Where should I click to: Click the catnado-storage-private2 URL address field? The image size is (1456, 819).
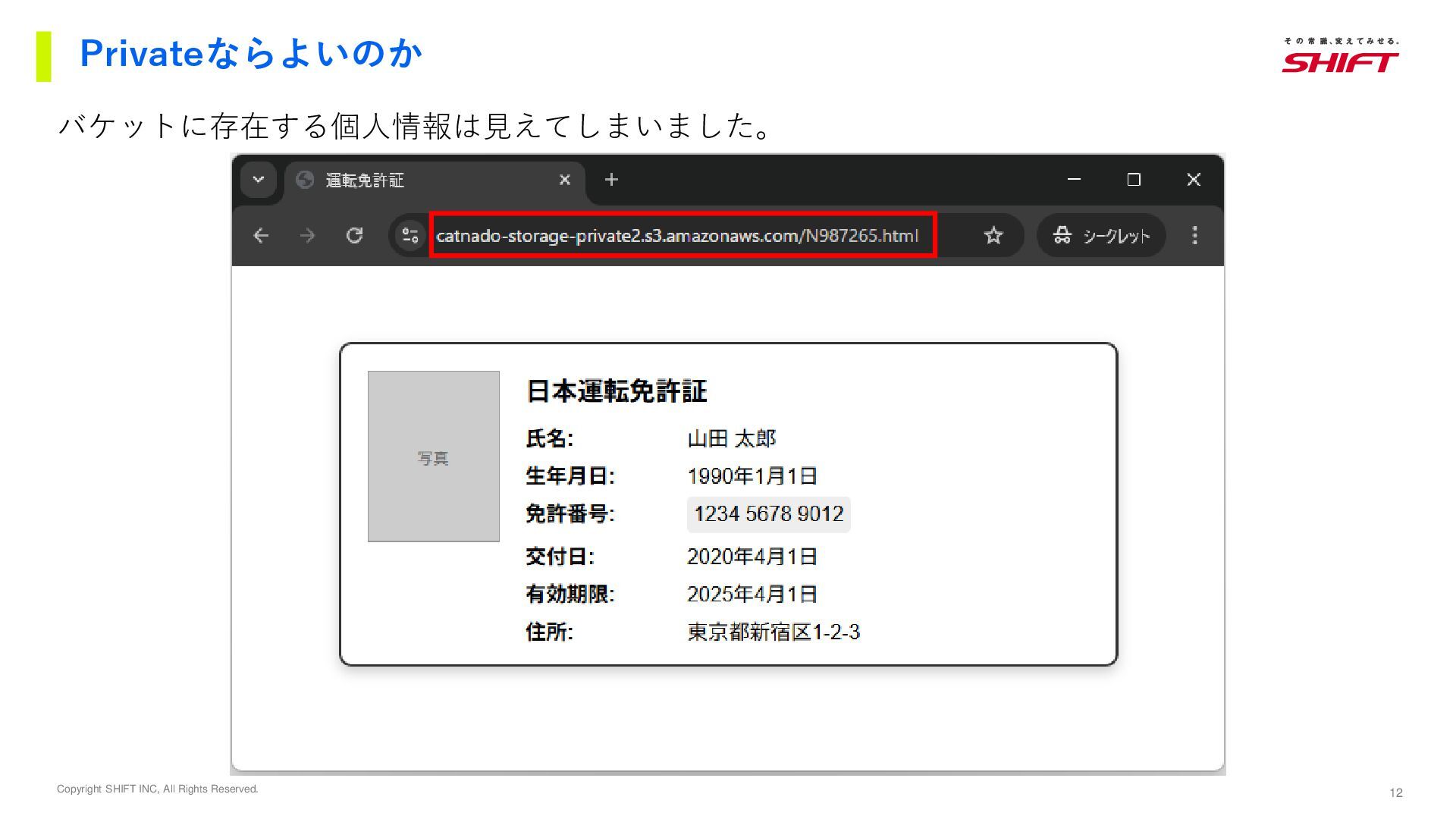pos(676,236)
